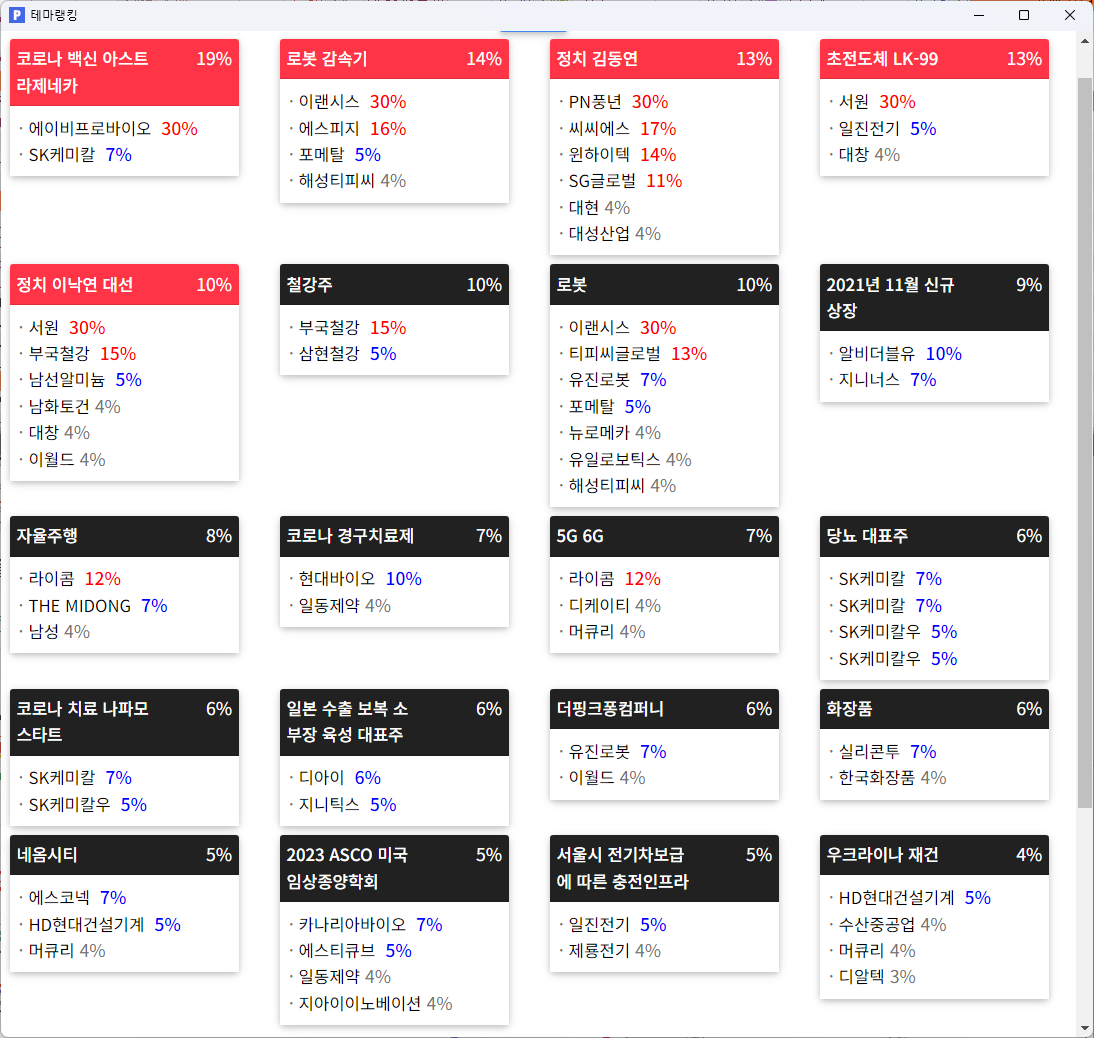Click THE MIDONG stock entry

point(98,606)
